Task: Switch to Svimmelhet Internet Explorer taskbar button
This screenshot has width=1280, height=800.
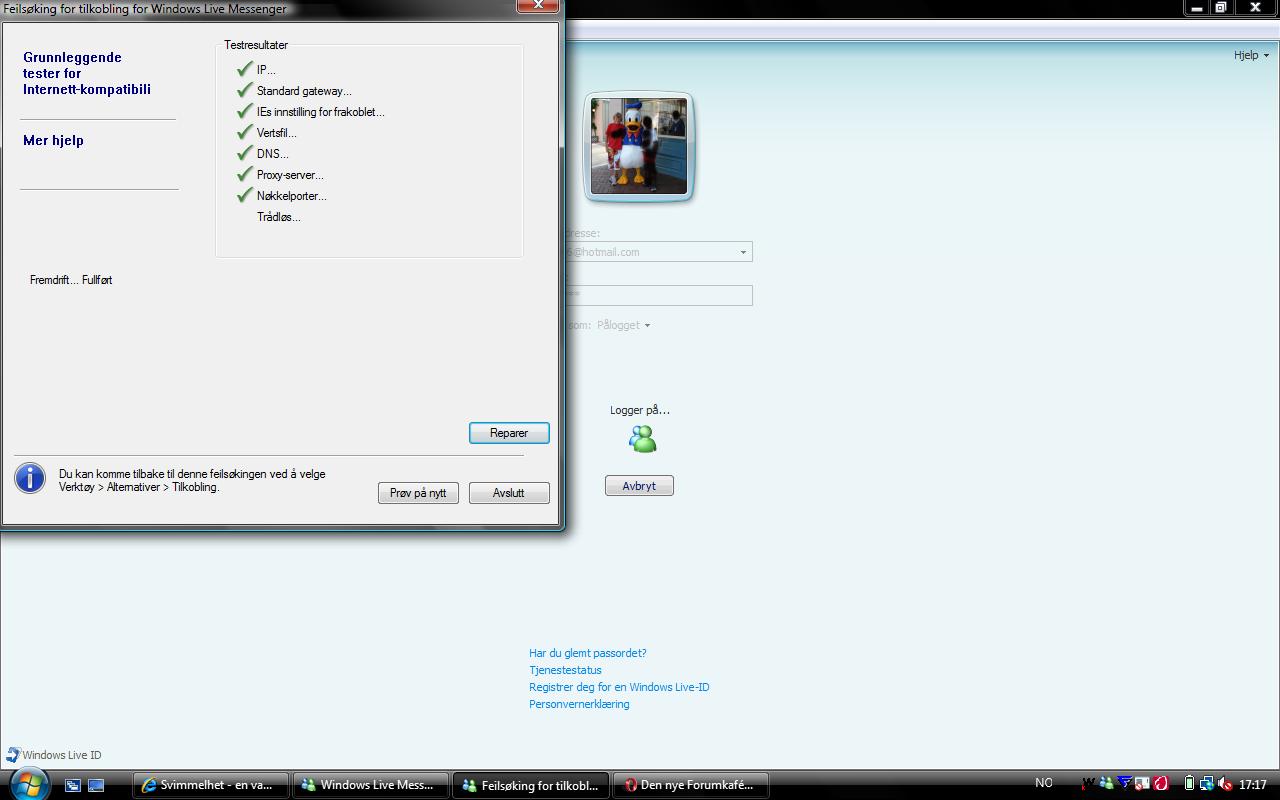Action: (x=210, y=785)
